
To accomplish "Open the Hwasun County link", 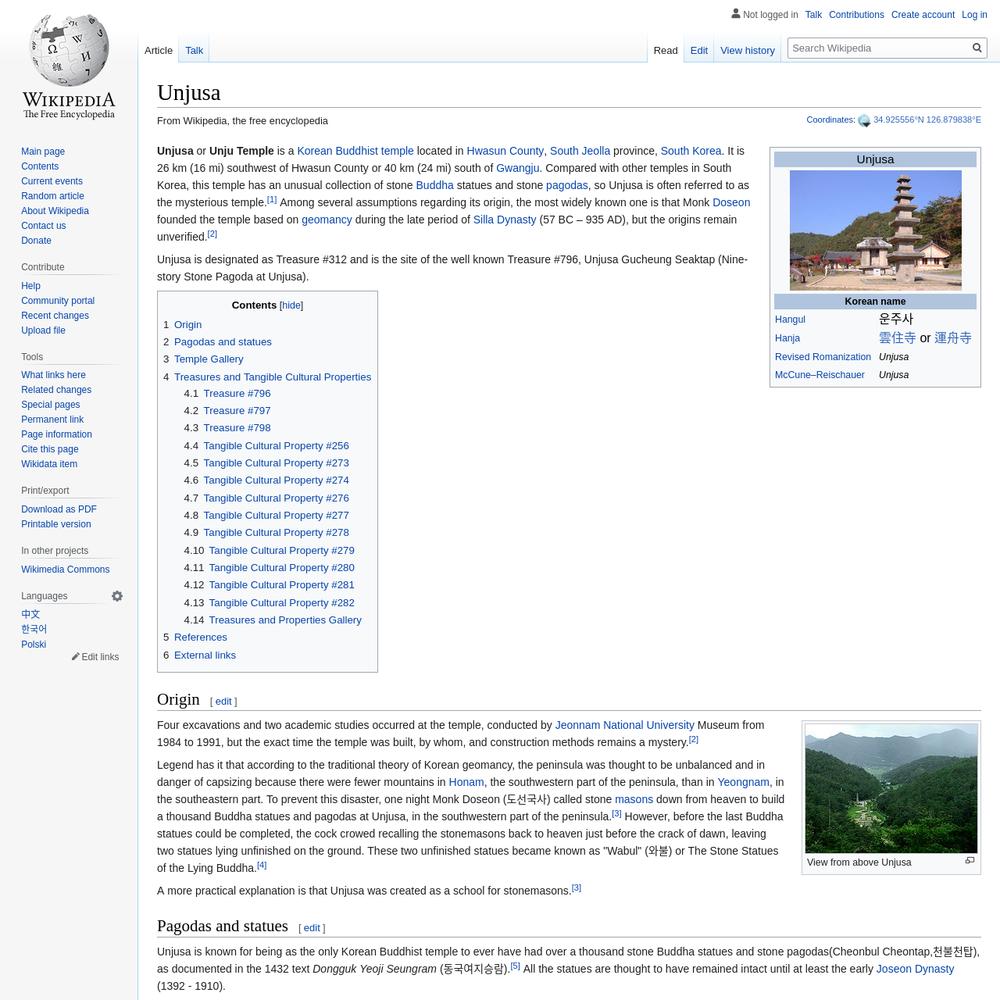I will 505,151.
